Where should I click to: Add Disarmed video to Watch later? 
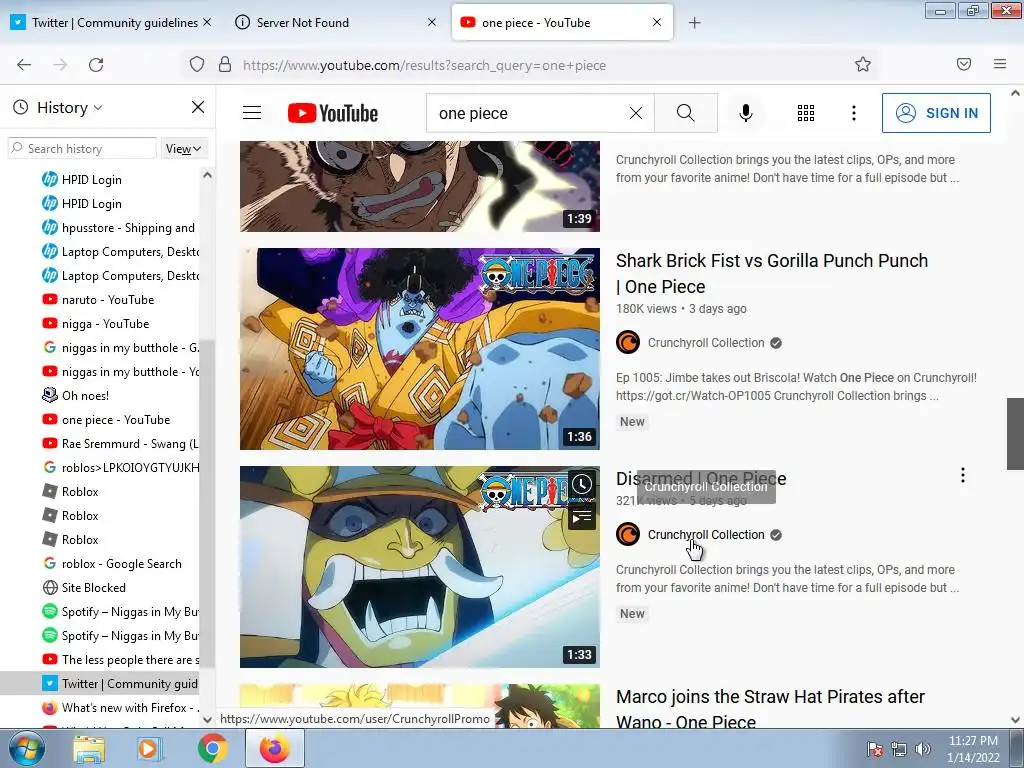[582, 484]
